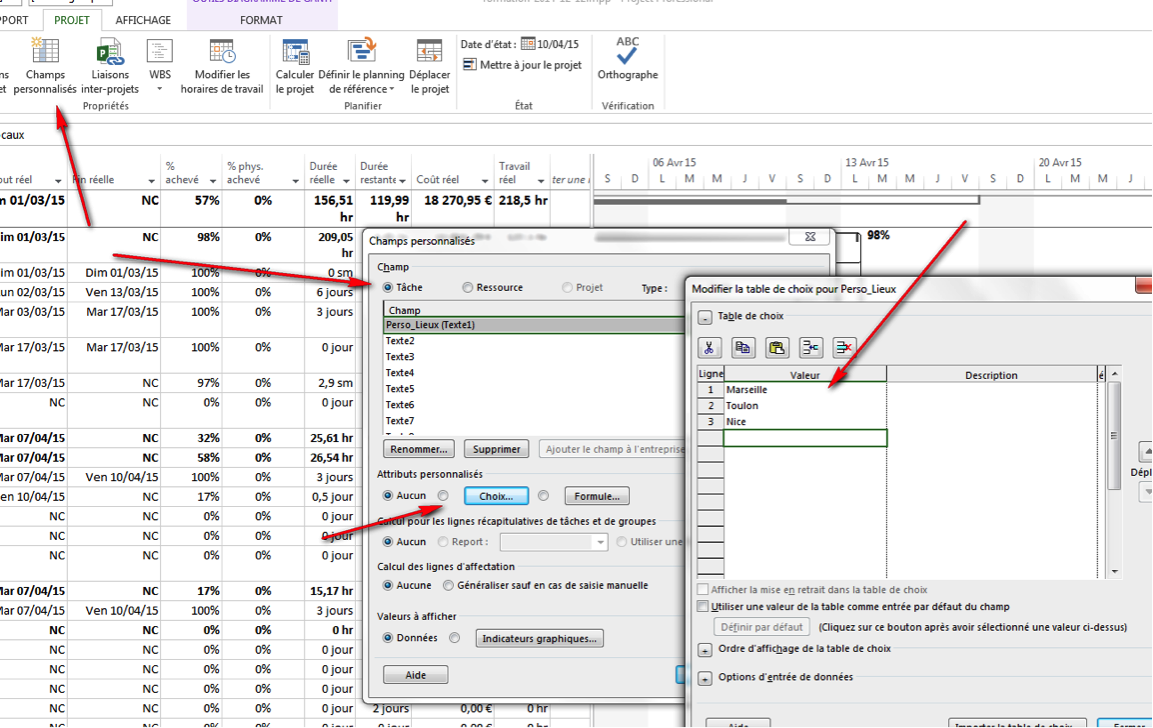This screenshot has height=728, width=1153.
Task: Click the Indicateurs graphiques... button
Action: pyautogui.click(x=539, y=638)
